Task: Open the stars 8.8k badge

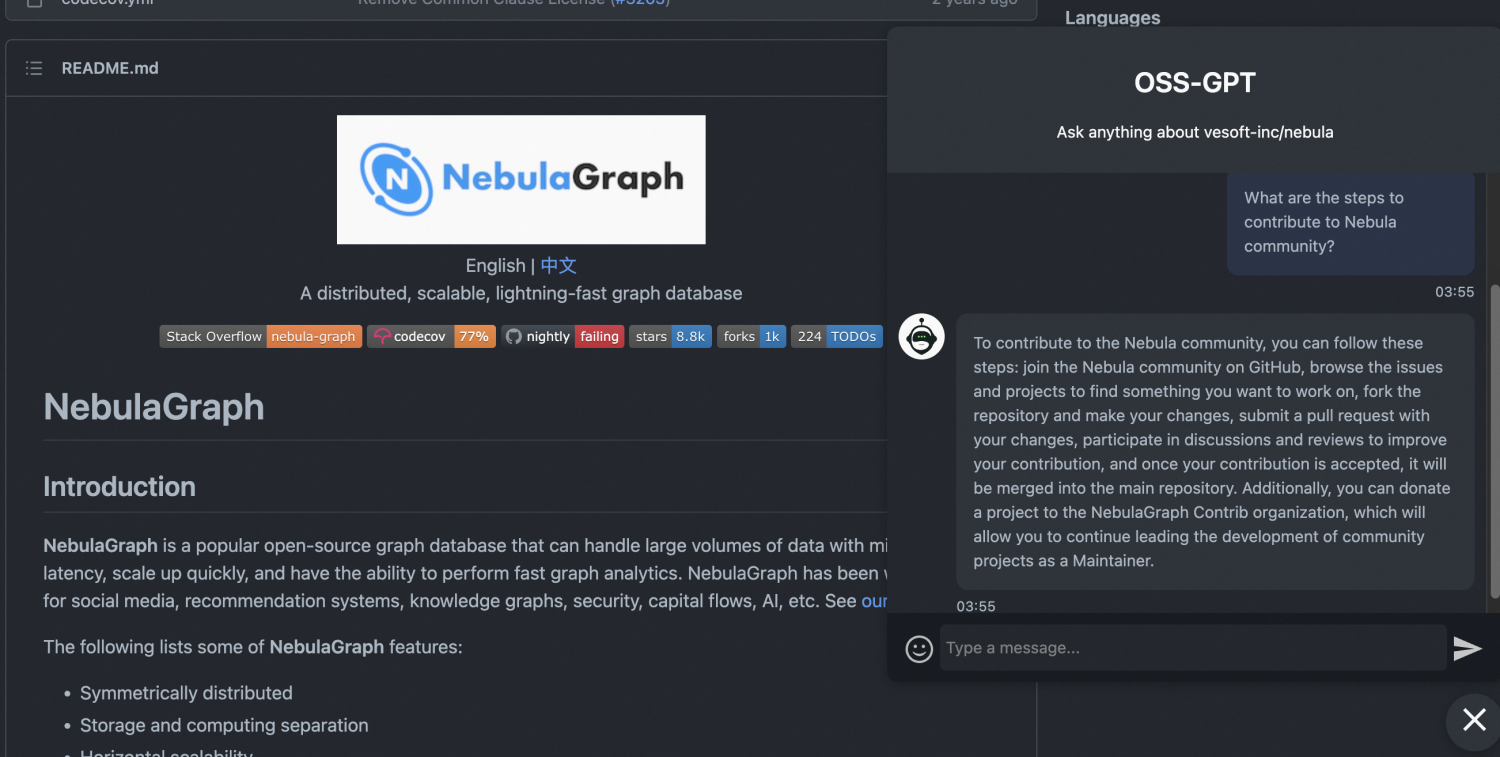Action: [x=670, y=337]
